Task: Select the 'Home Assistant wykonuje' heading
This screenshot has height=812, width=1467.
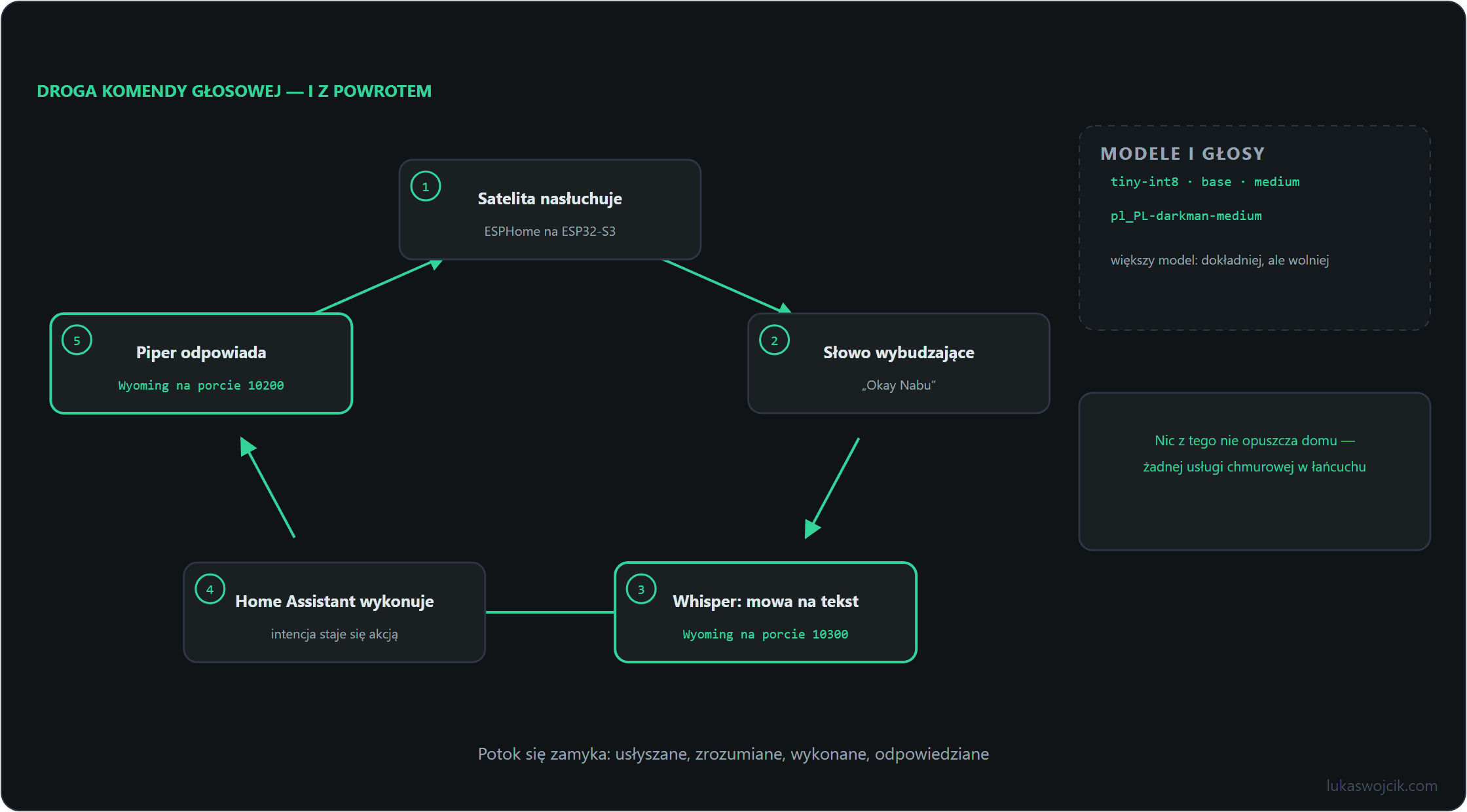Action: tap(334, 601)
